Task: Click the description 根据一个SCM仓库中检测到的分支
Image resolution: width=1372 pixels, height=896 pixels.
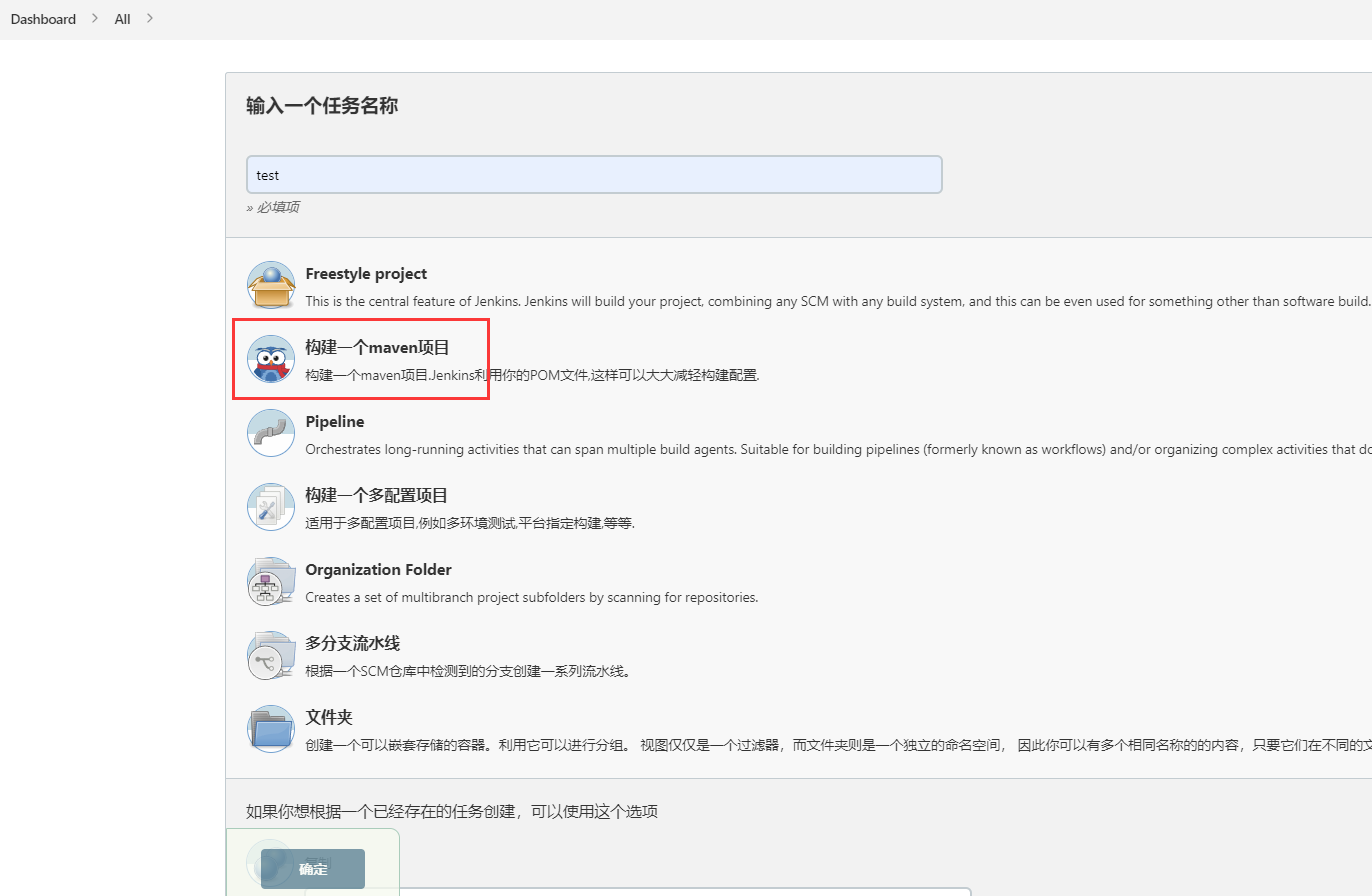Action: click(x=468, y=671)
